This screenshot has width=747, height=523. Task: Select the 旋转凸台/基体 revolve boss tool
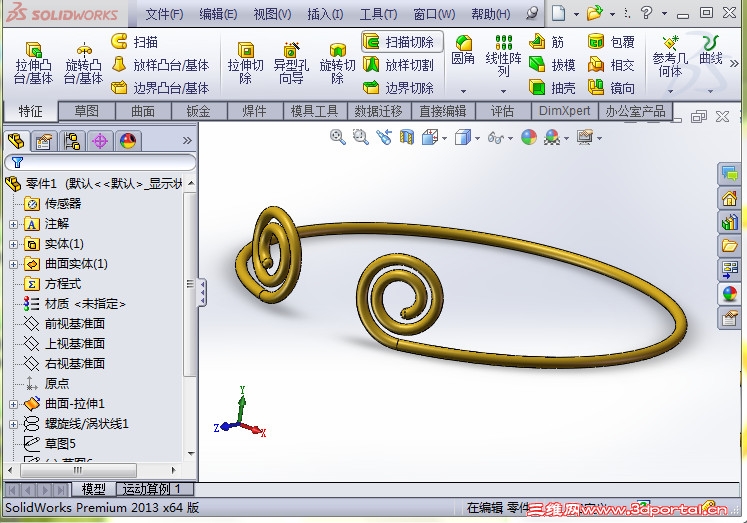tap(84, 63)
